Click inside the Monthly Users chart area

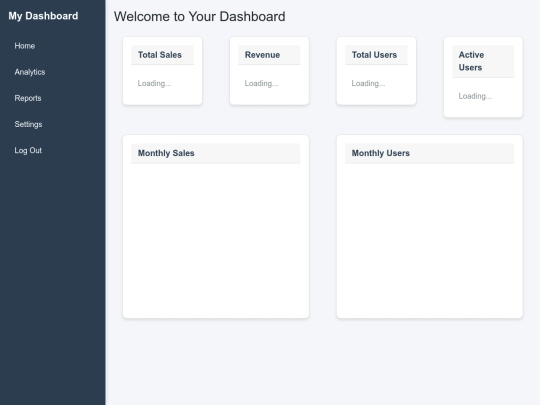coord(429,238)
